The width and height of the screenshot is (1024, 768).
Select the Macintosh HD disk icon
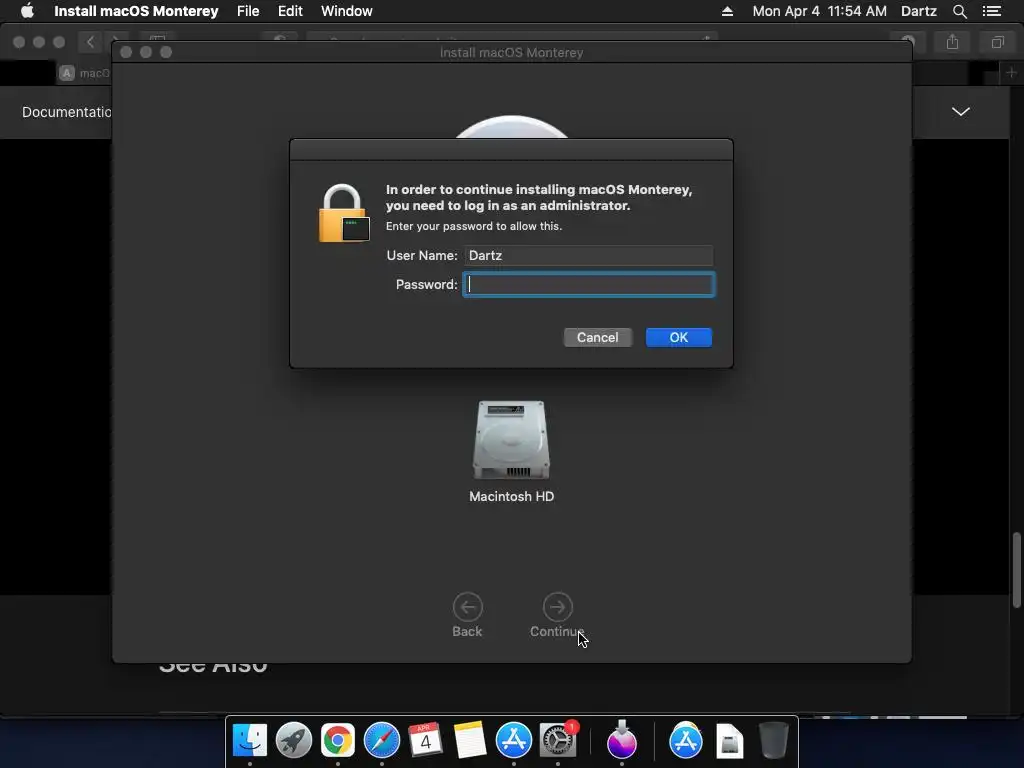pos(511,440)
